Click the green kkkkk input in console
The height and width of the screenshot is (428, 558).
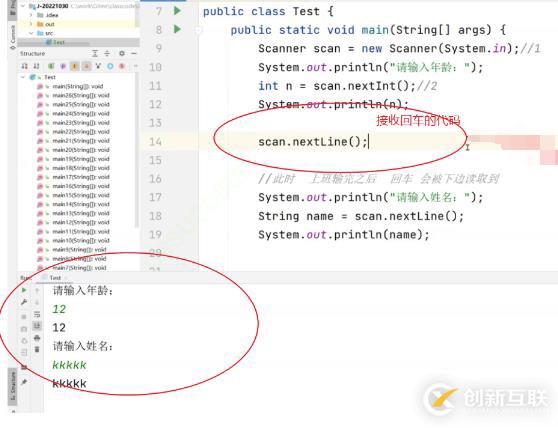click(x=69, y=365)
